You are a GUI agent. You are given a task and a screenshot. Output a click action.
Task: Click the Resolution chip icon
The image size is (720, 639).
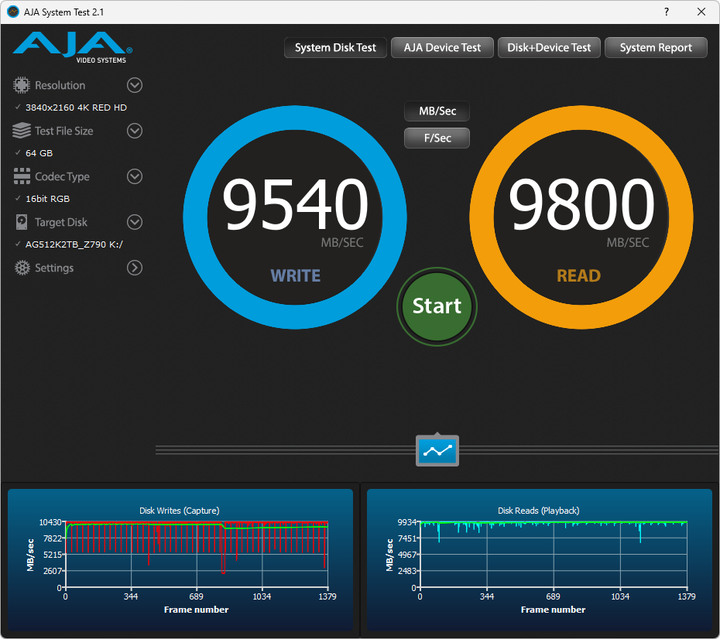click(21, 85)
